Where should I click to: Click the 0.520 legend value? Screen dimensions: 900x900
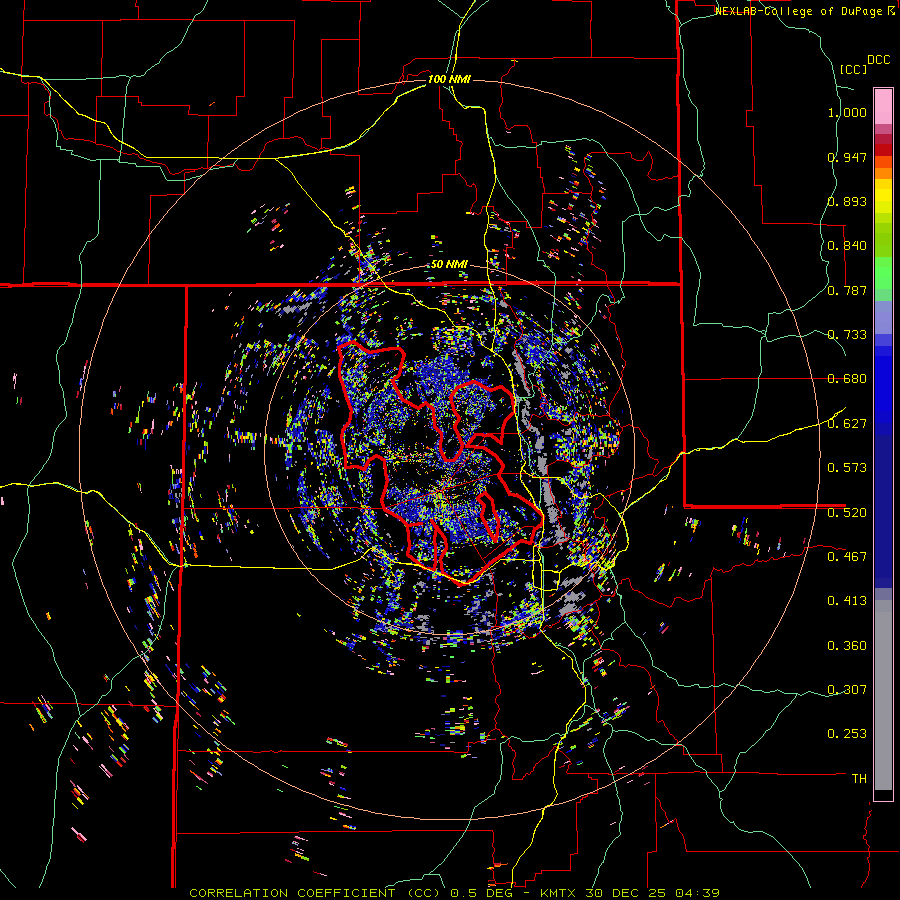pyautogui.click(x=847, y=513)
